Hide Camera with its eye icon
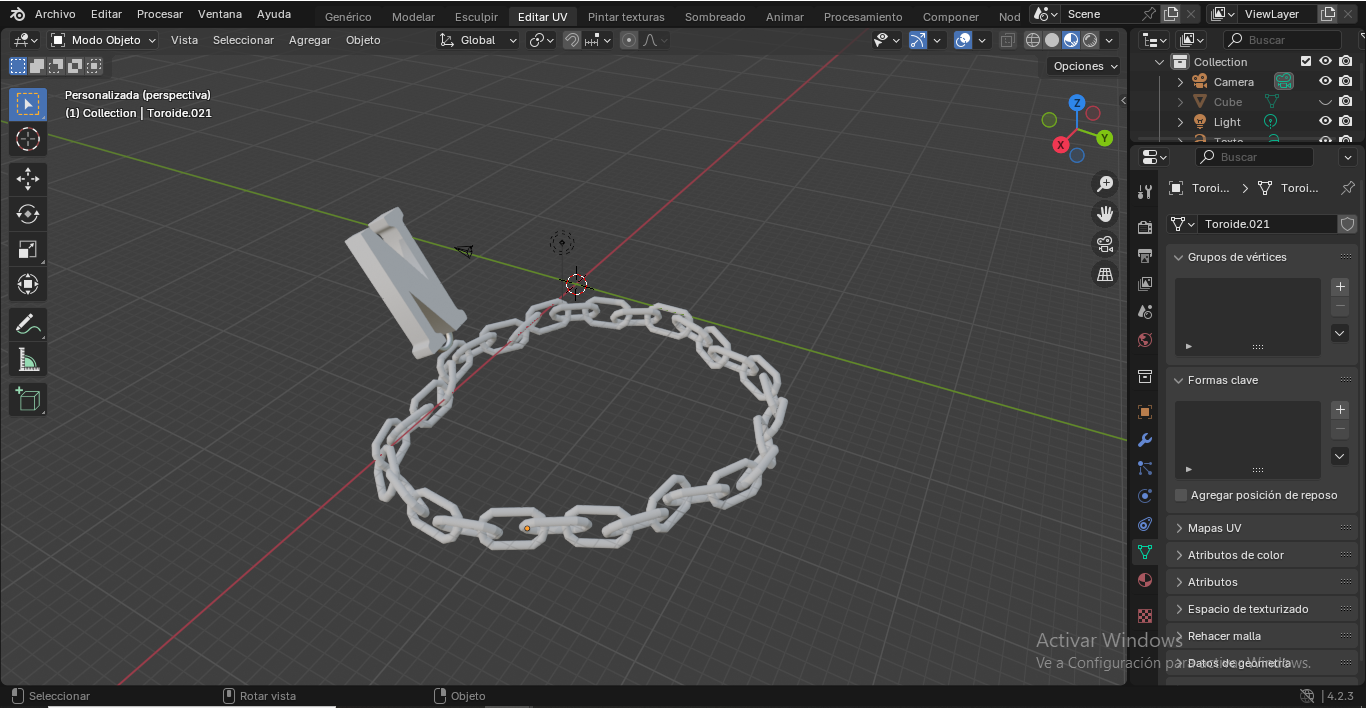The width and height of the screenshot is (1366, 708). coord(1325,81)
